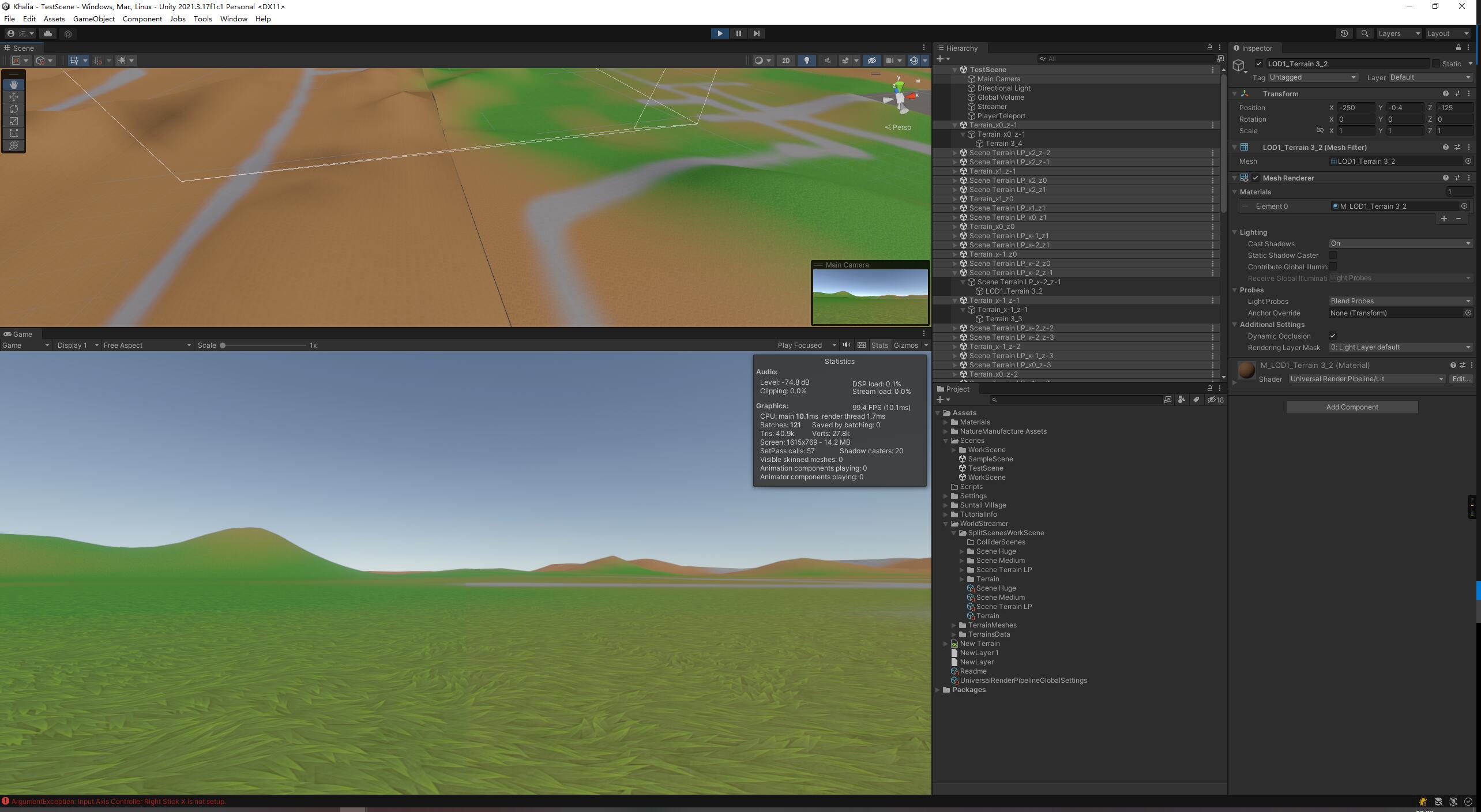Image resolution: width=1481 pixels, height=812 pixels.
Task: Open the Jobs menu
Action: coord(178,19)
